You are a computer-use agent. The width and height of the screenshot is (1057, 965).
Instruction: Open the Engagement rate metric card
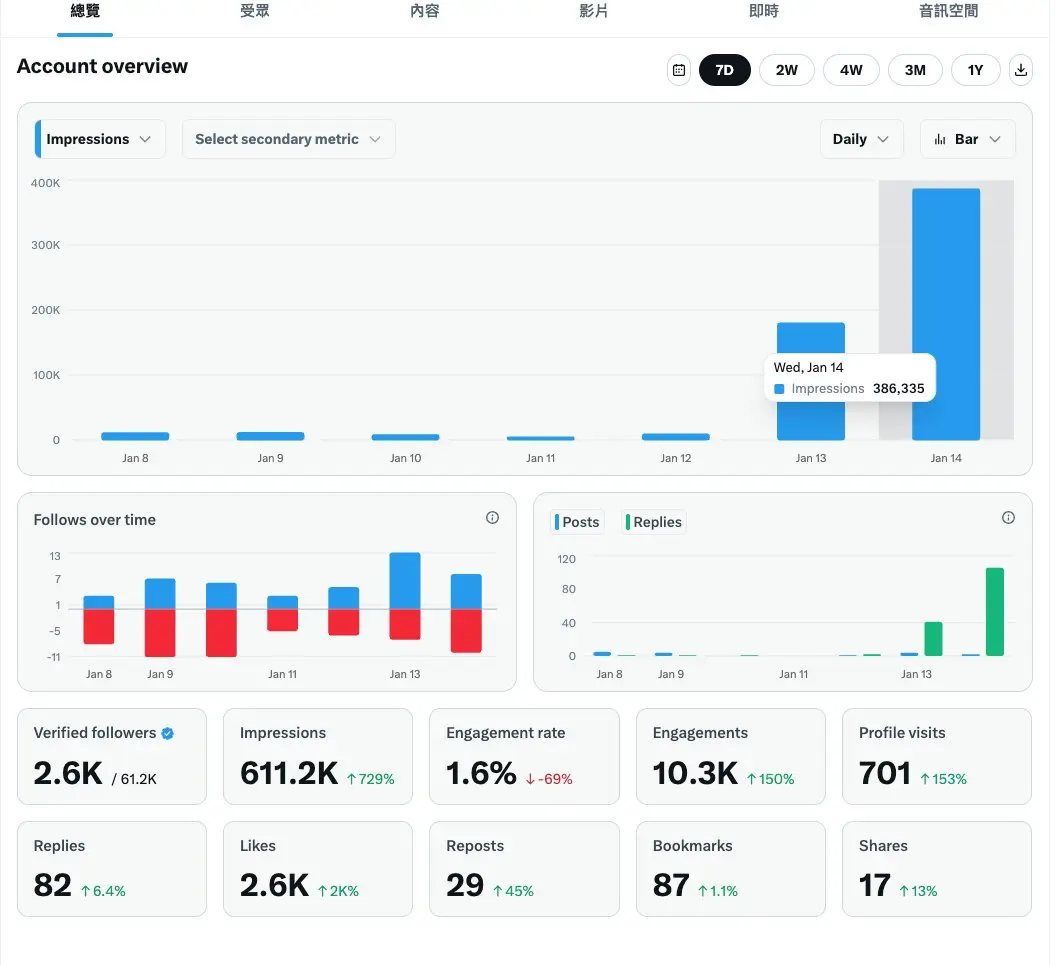click(524, 756)
